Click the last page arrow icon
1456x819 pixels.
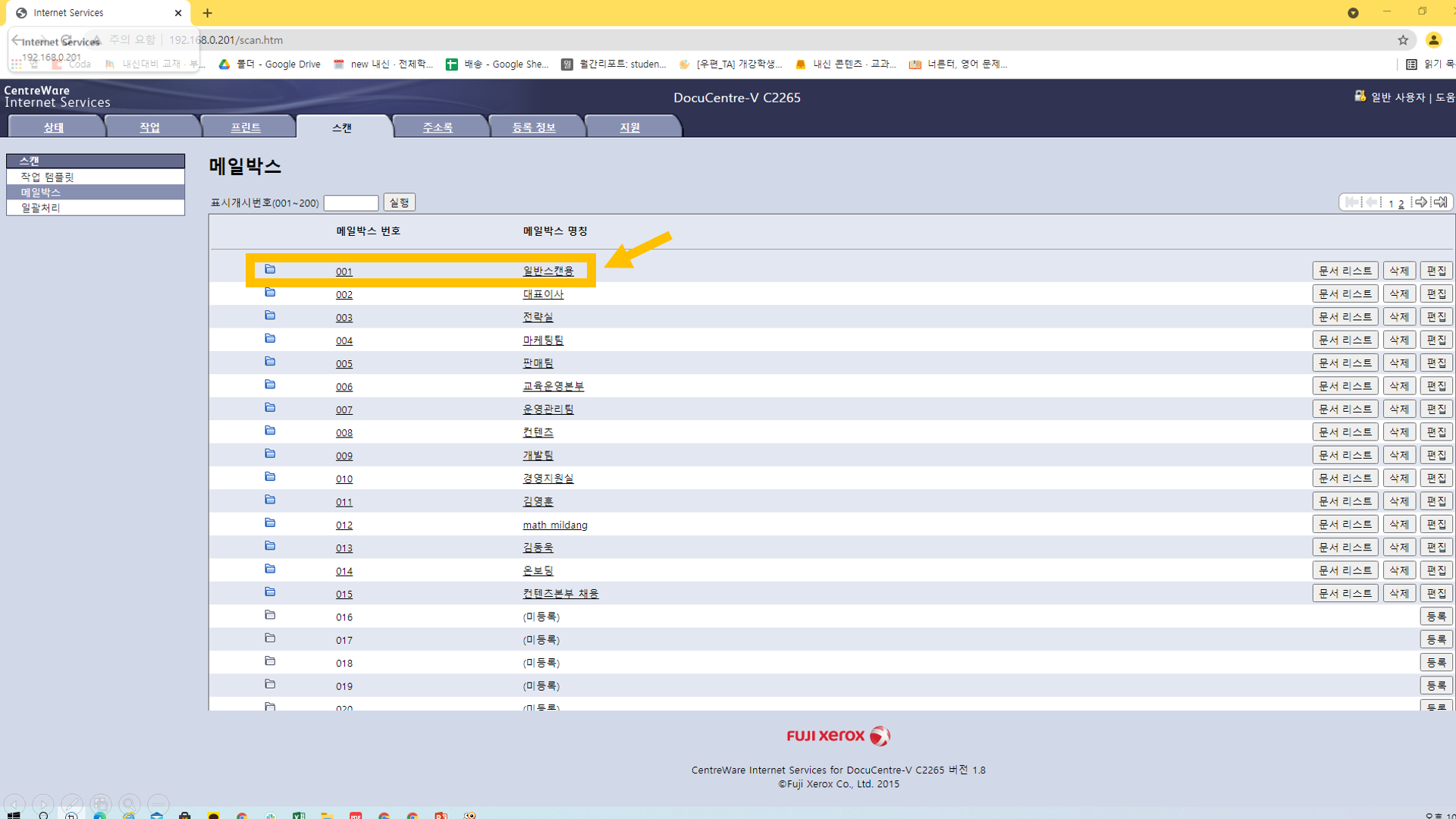1440,202
